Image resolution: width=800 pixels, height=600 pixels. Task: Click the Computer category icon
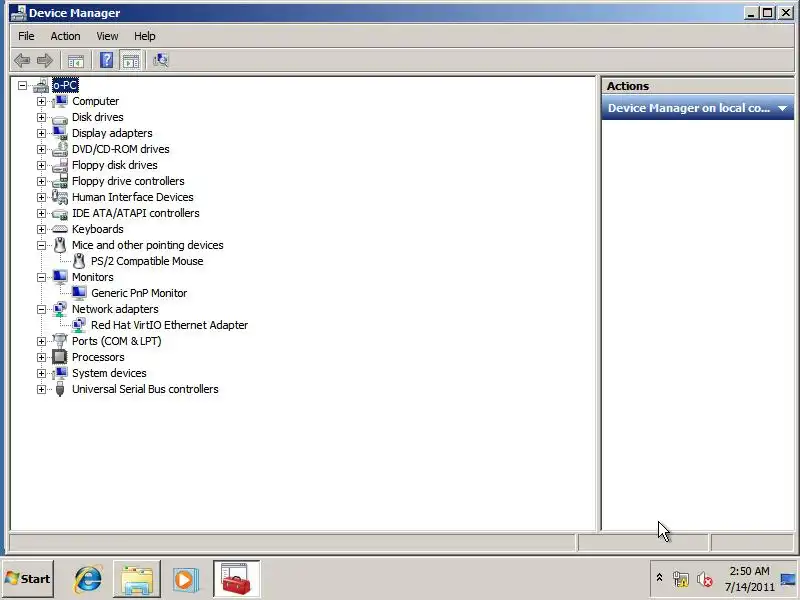point(60,101)
